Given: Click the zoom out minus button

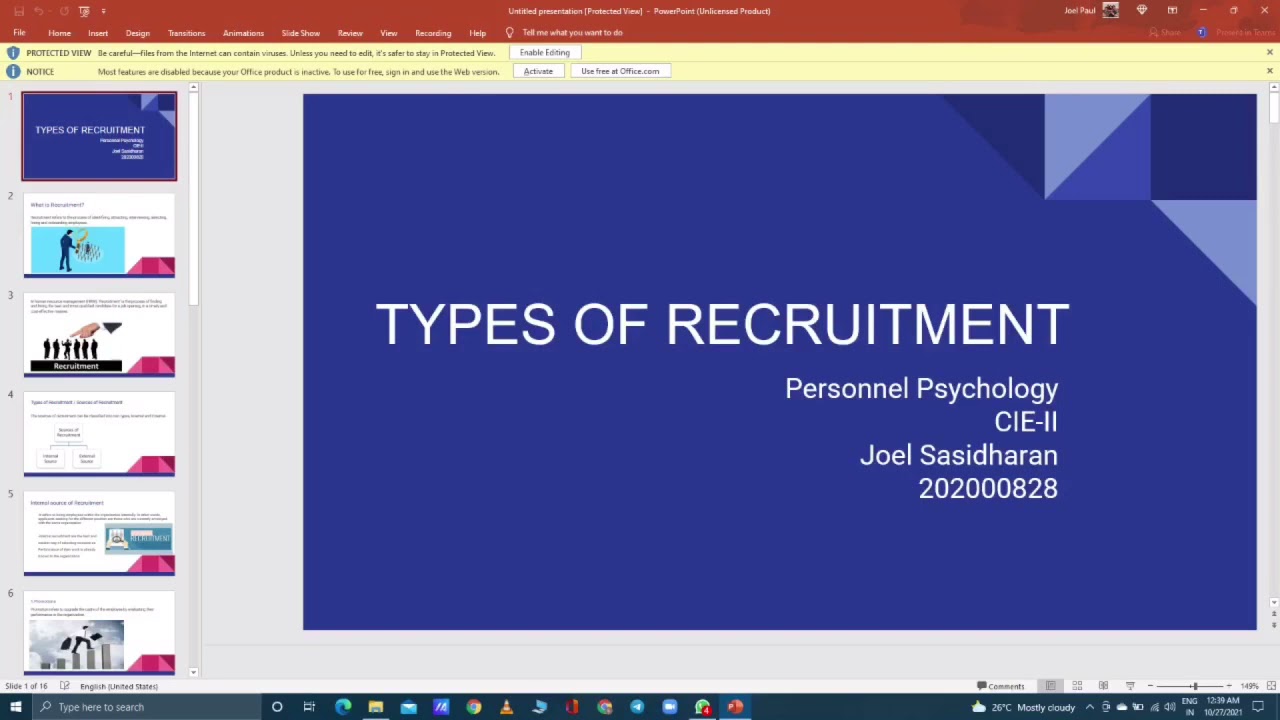Looking at the screenshot, I should pyautogui.click(x=1151, y=686).
